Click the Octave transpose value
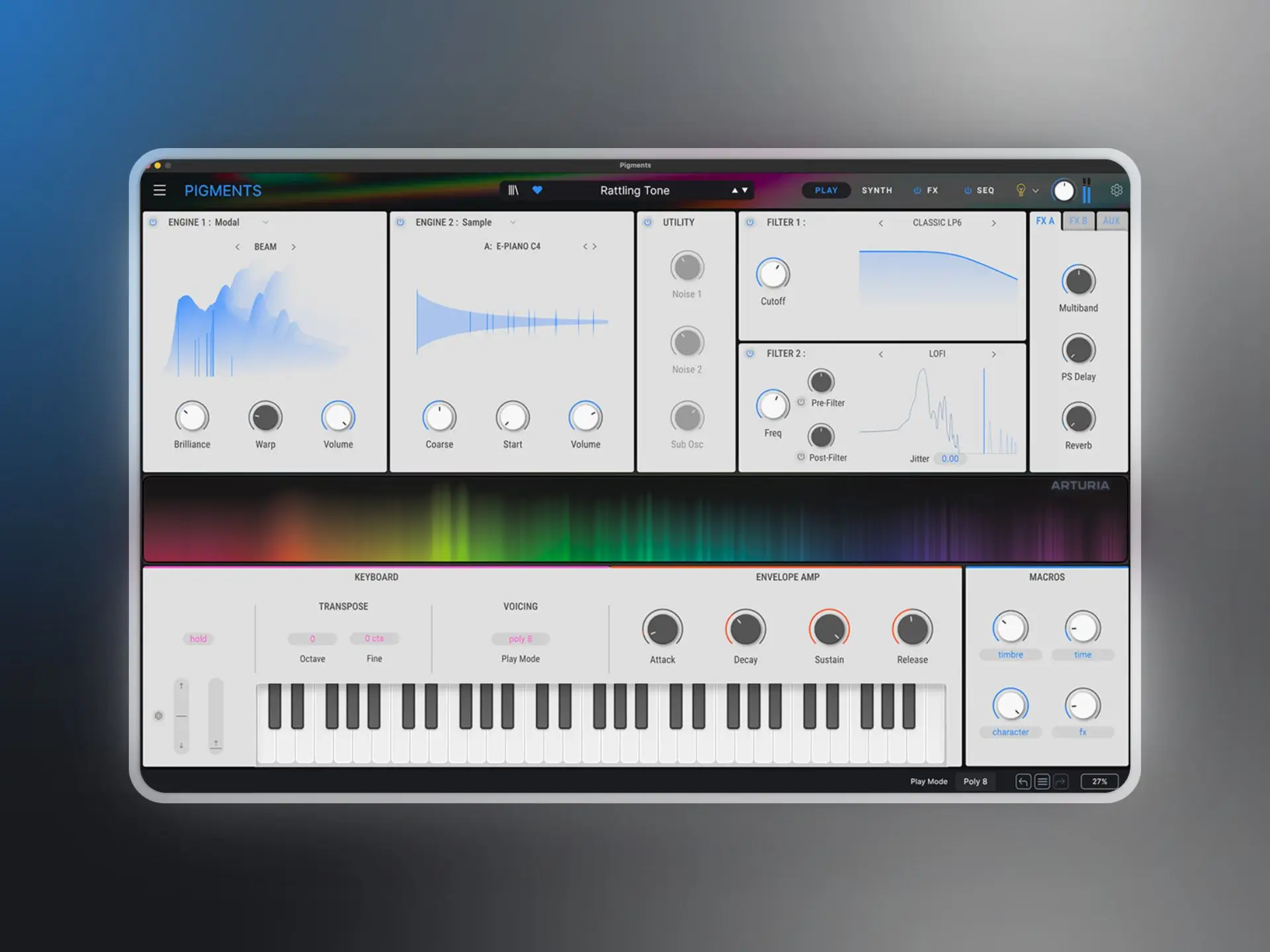Viewport: 1270px width, 952px height. point(312,639)
